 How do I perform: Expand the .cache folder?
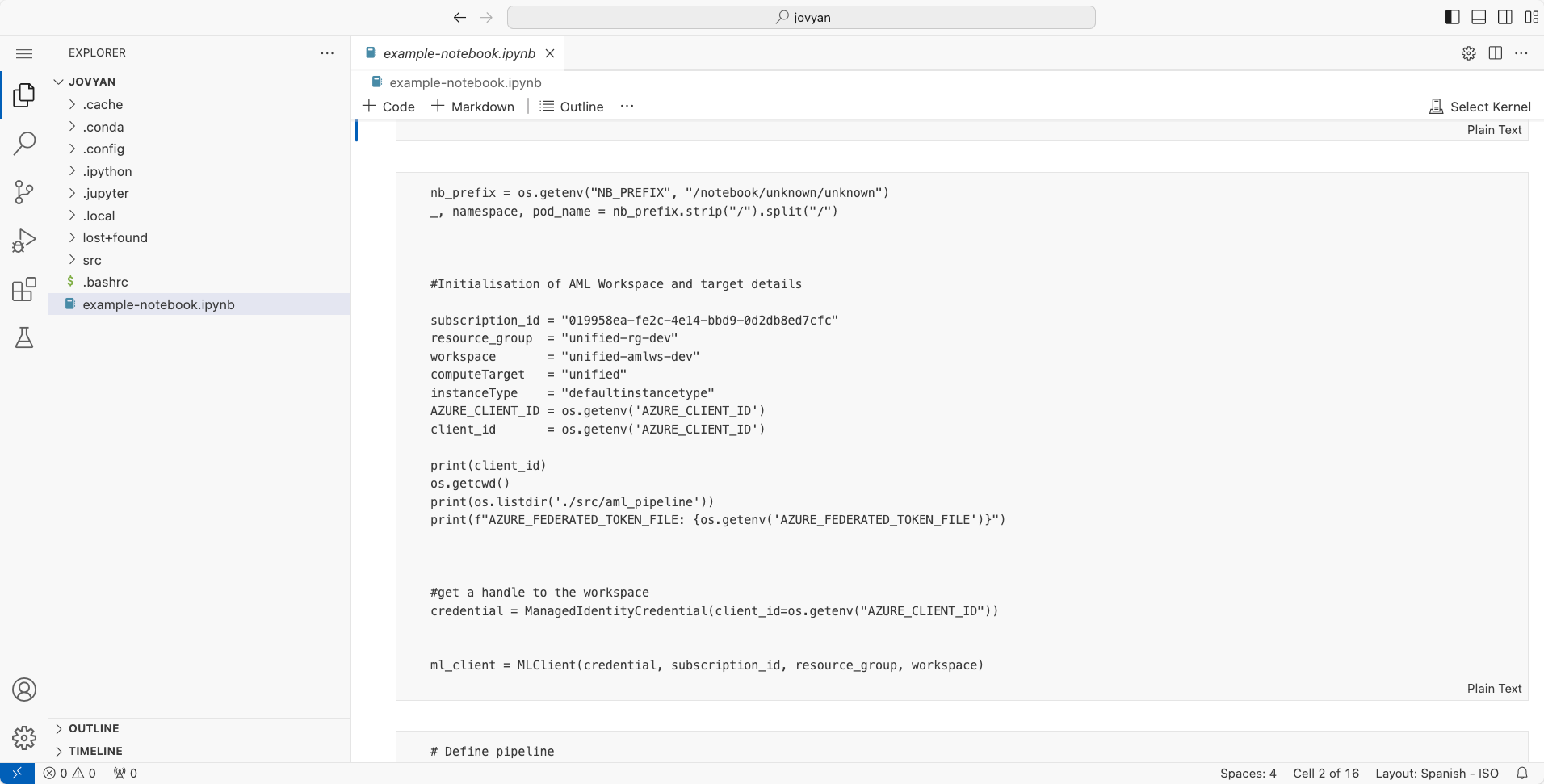pyautogui.click(x=103, y=104)
